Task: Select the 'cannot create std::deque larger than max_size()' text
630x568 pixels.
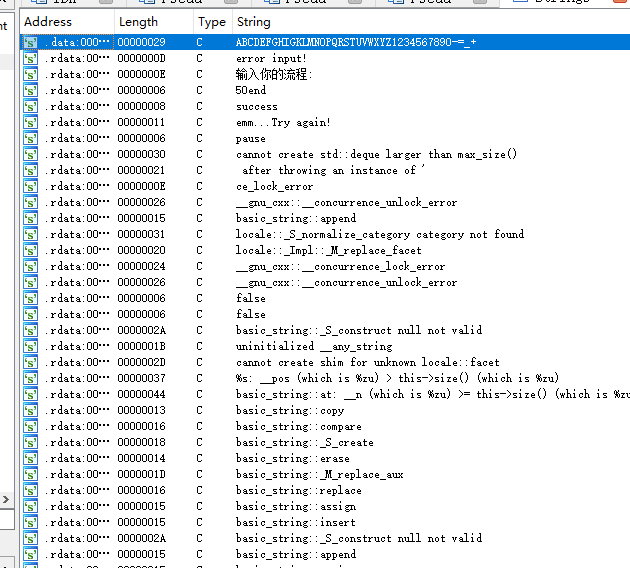Action: coord(376,155)
